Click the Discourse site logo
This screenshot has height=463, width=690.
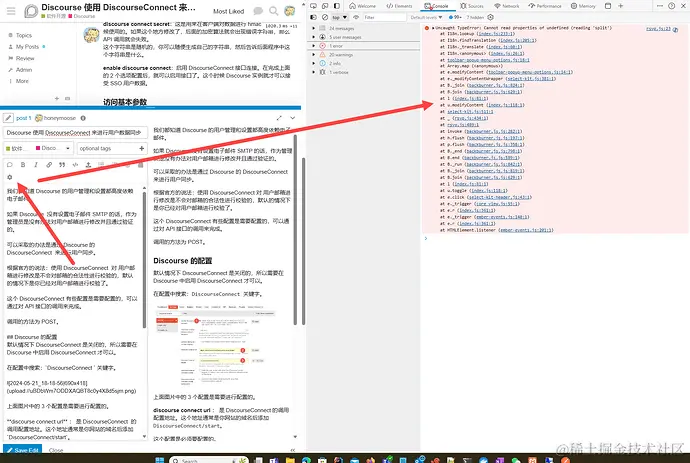pyautogui.click(x=31, y=11)
